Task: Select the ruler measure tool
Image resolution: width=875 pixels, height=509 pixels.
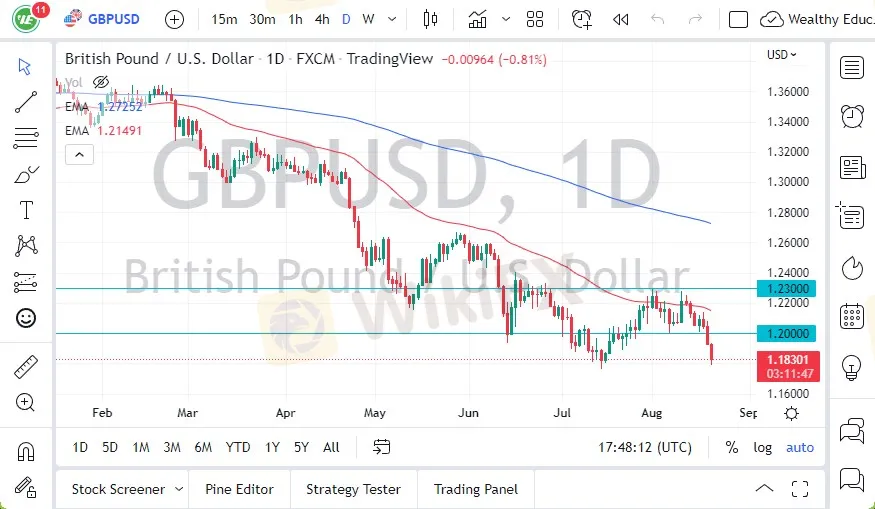Action: 26,367
